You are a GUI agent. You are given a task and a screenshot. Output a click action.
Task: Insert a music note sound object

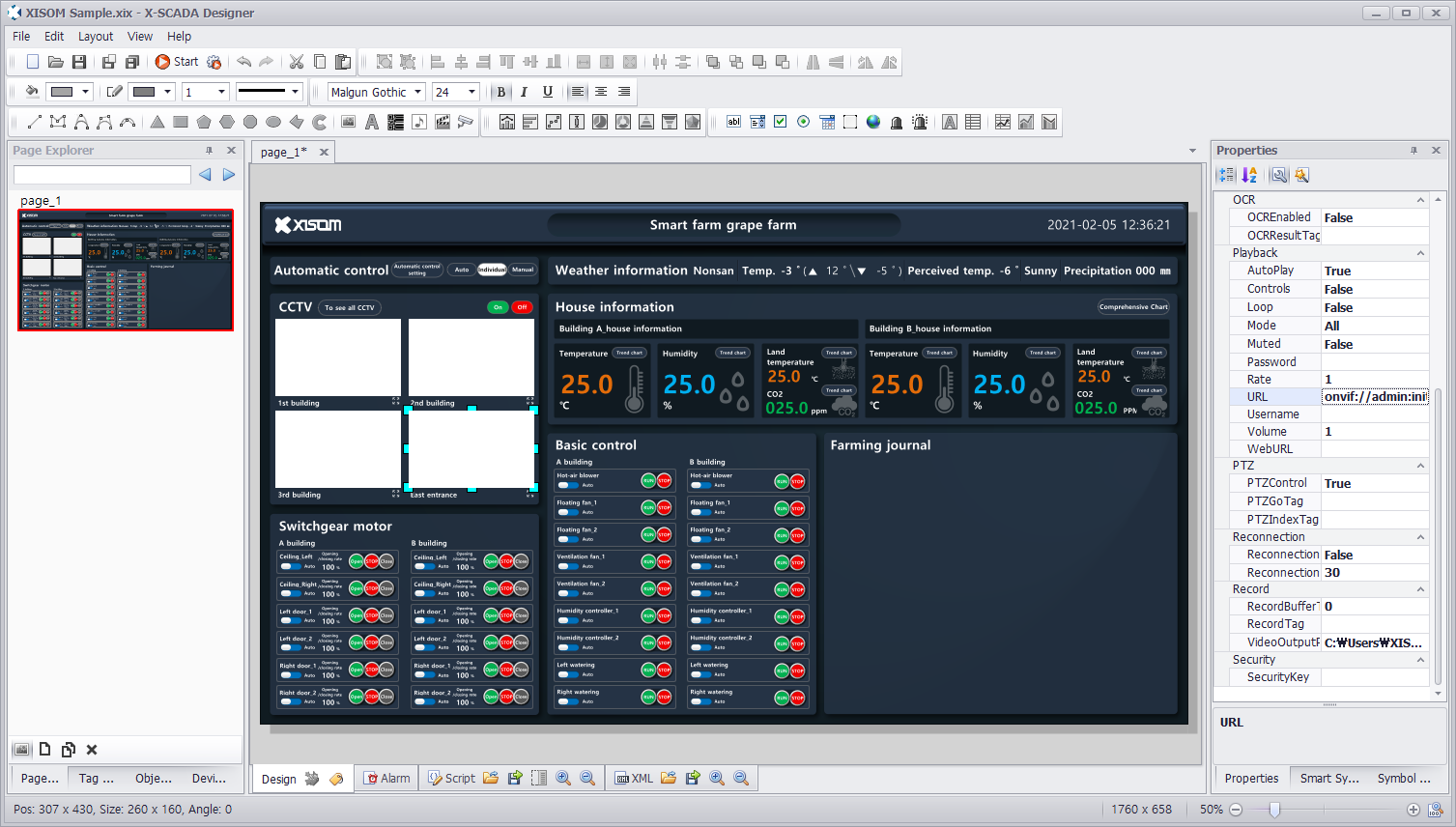coord(419,122)
